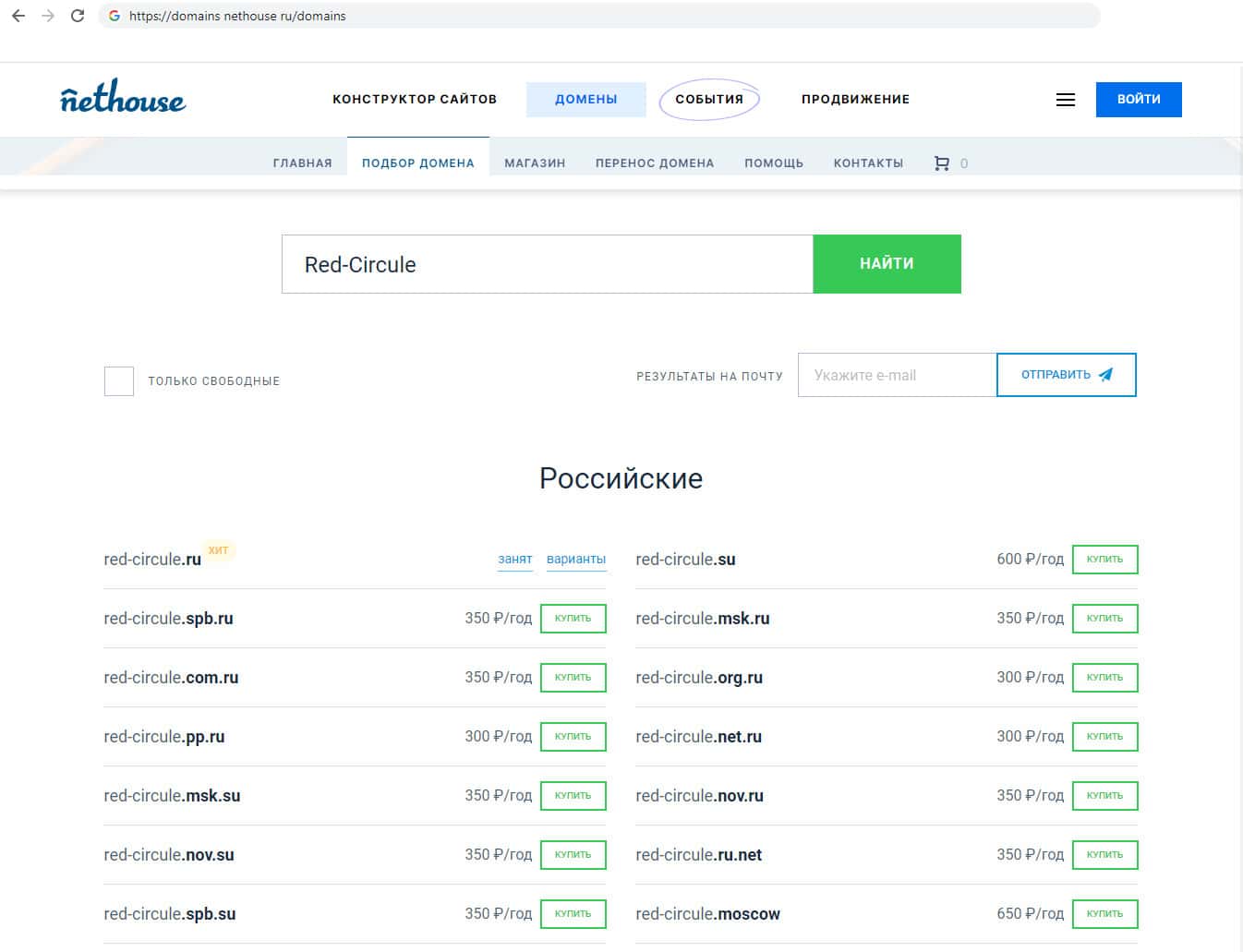
Task: Open the shopping cart icon
Action: pos(941,163)
